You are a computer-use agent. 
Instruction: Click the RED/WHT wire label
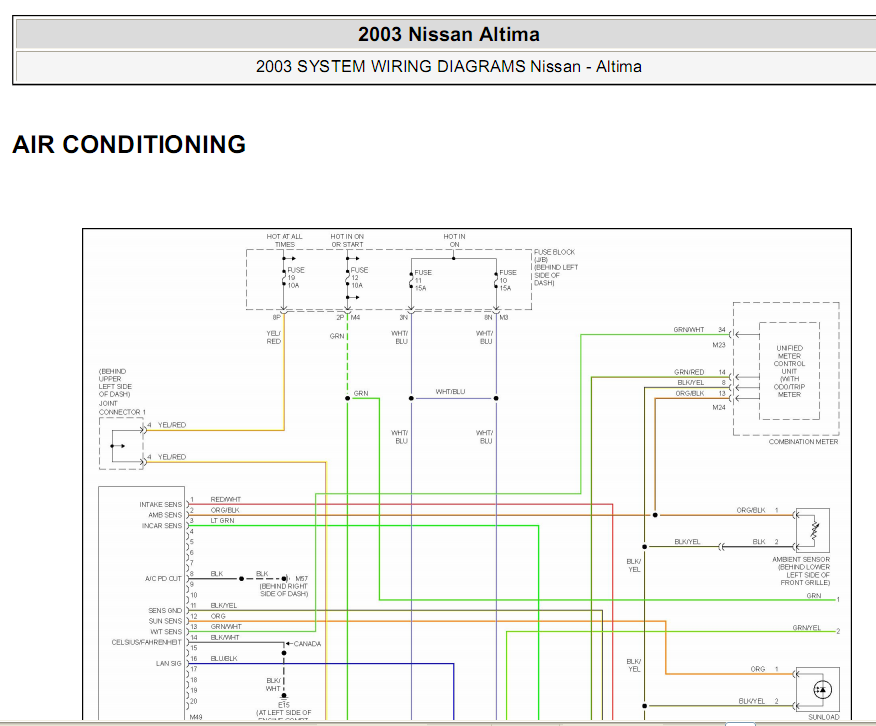click(x=226, y=499)
